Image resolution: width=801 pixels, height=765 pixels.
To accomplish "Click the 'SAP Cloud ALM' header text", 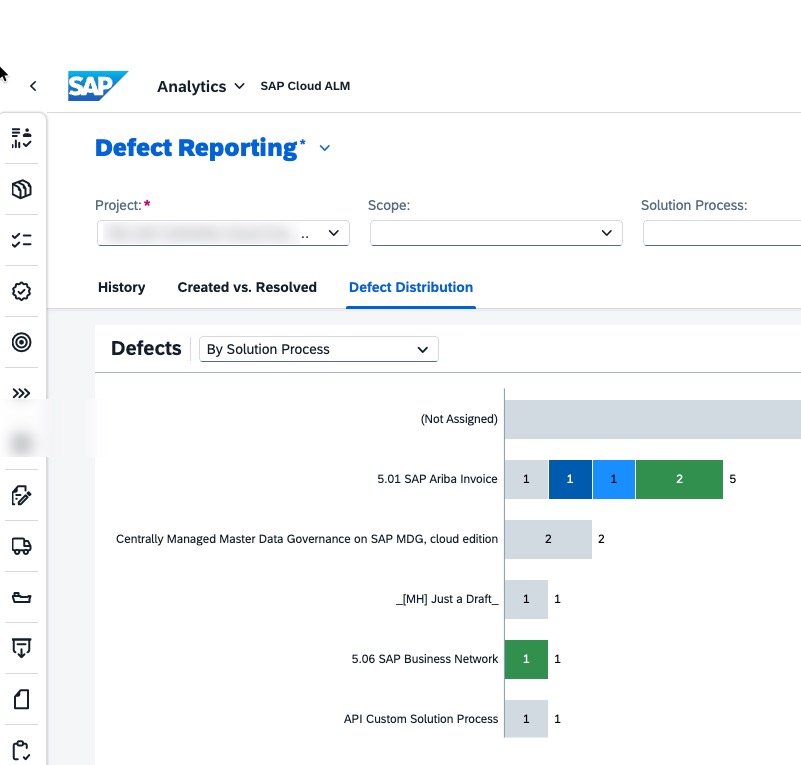I will 305,86.
